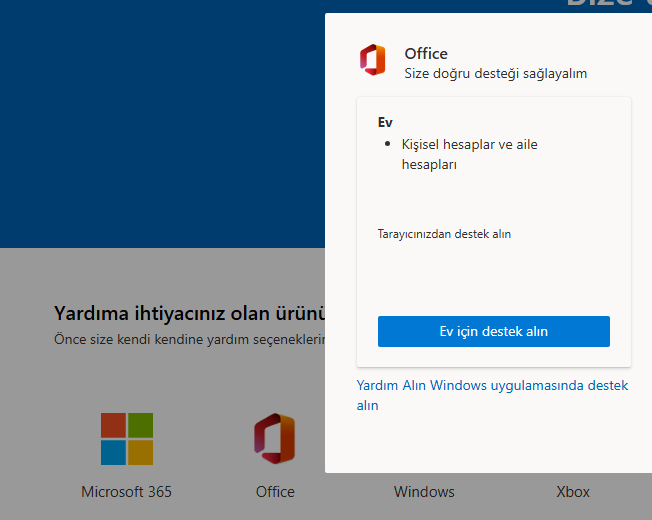The height and width of the screenshot is (520, 652).
Task: Click the 'Ev için destek alın' button
Action: [x=494, y=331]
